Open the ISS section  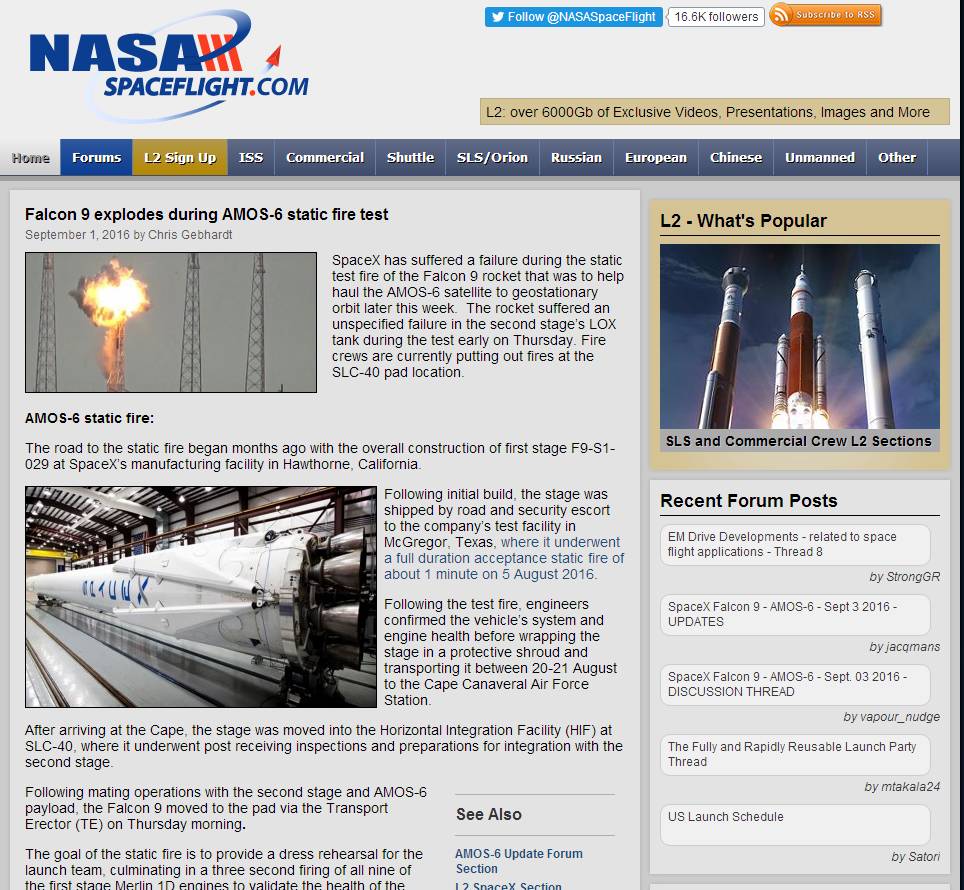(251, 157)
